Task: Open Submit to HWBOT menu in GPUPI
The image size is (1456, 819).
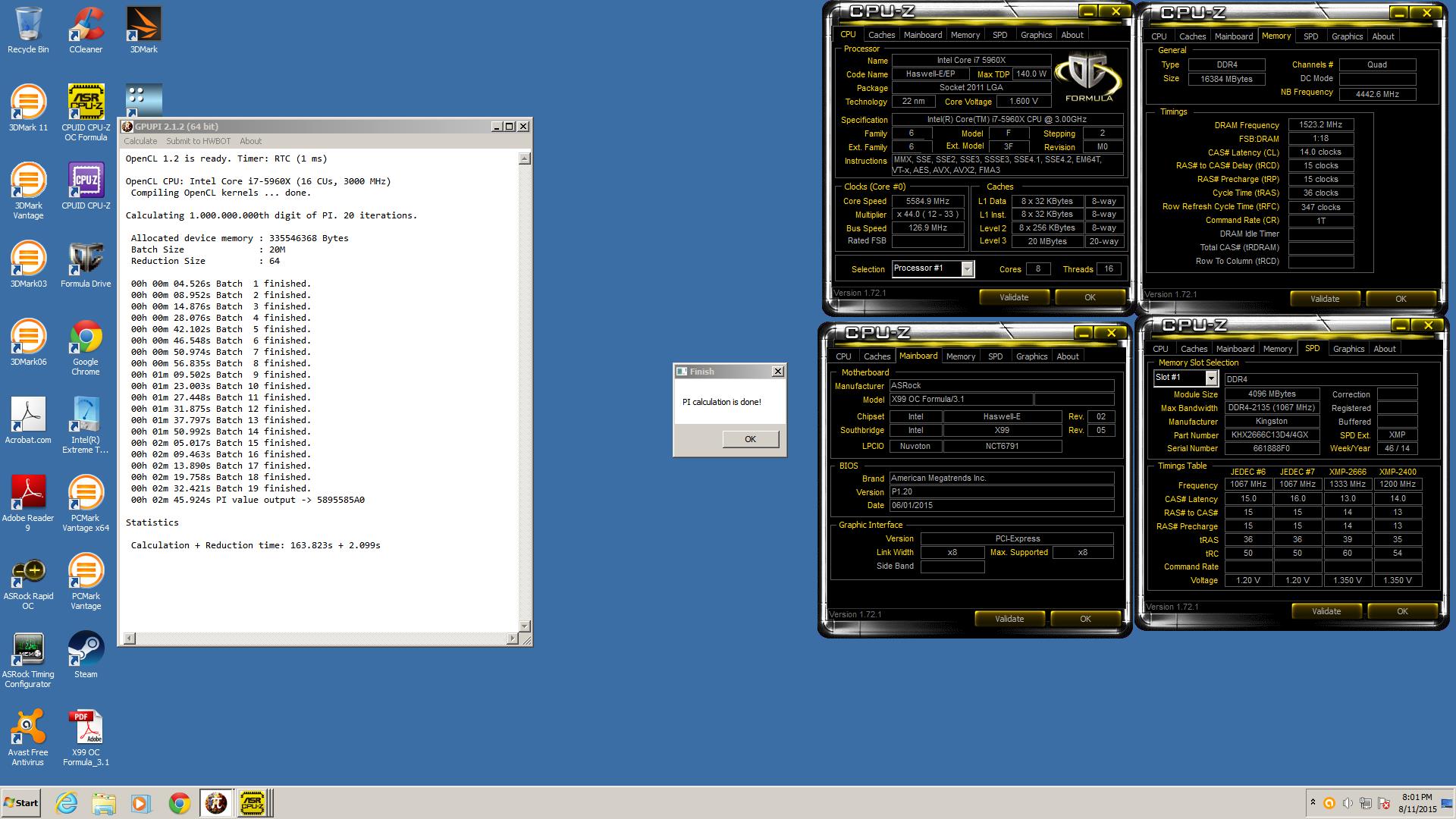Action: 198,141
